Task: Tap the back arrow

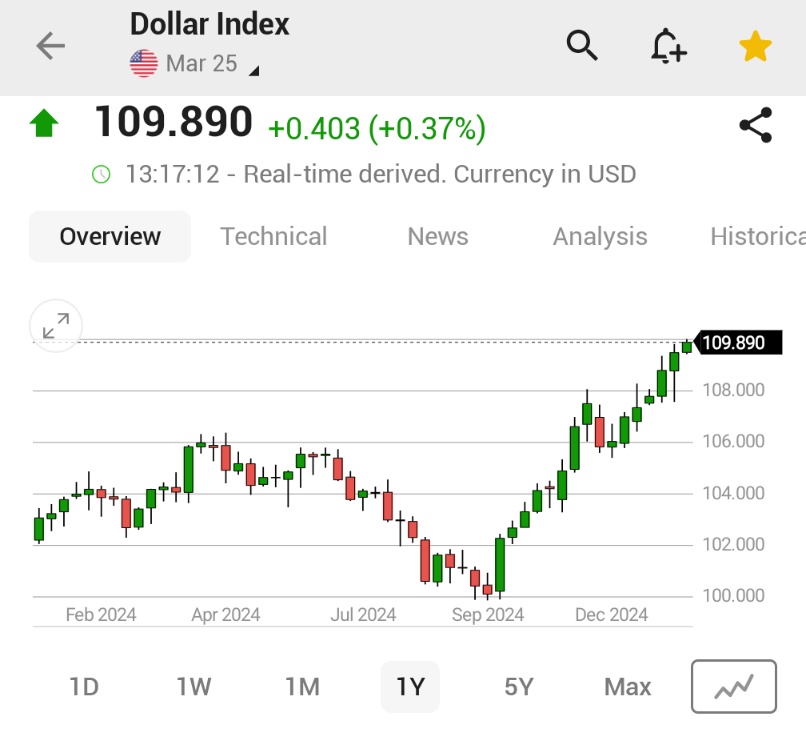Action: [48, 46]
